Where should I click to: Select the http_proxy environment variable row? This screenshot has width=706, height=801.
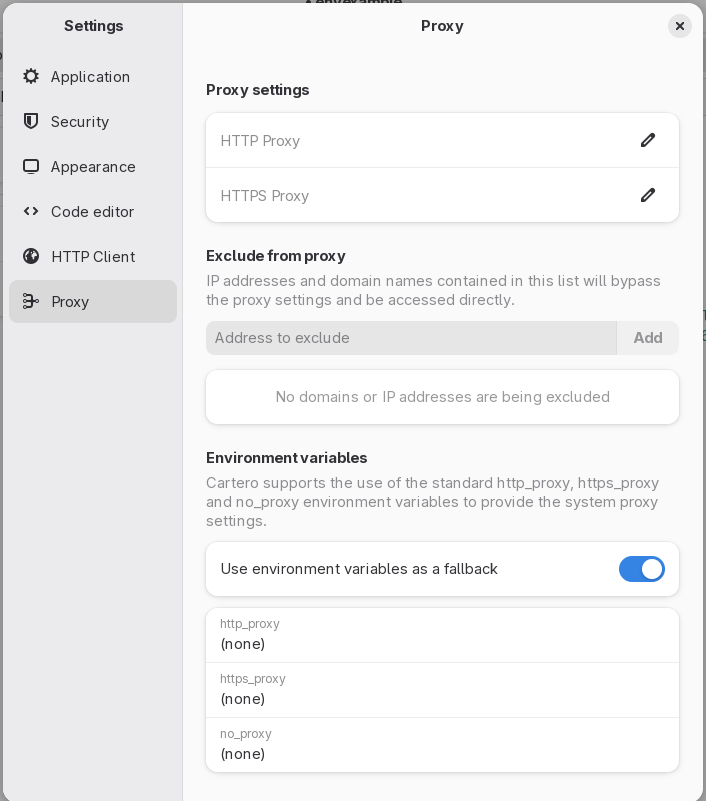[442, 634]
